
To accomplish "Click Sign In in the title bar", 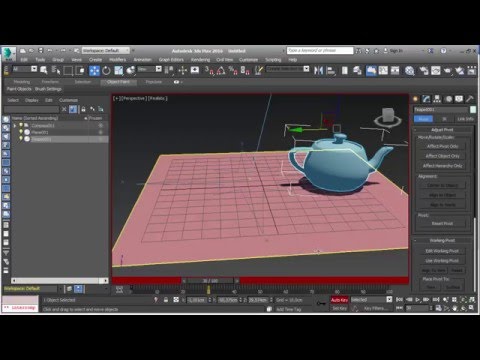I will point(396,51).
